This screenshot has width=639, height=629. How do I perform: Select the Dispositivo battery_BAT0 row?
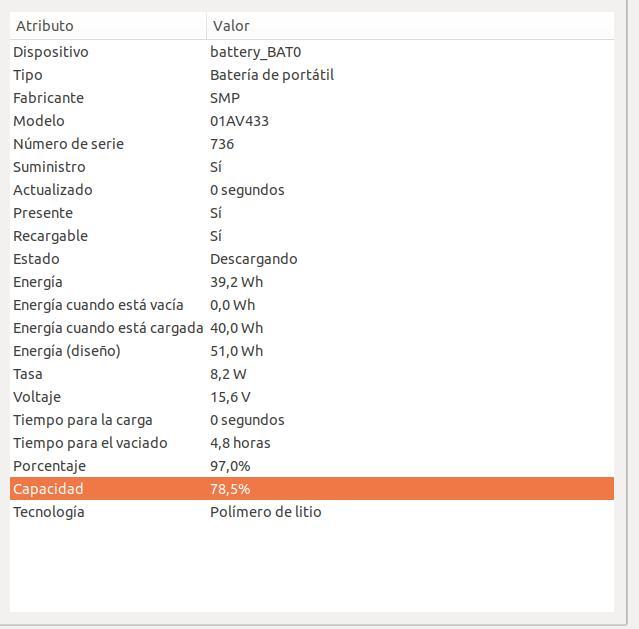click(312, 52)
